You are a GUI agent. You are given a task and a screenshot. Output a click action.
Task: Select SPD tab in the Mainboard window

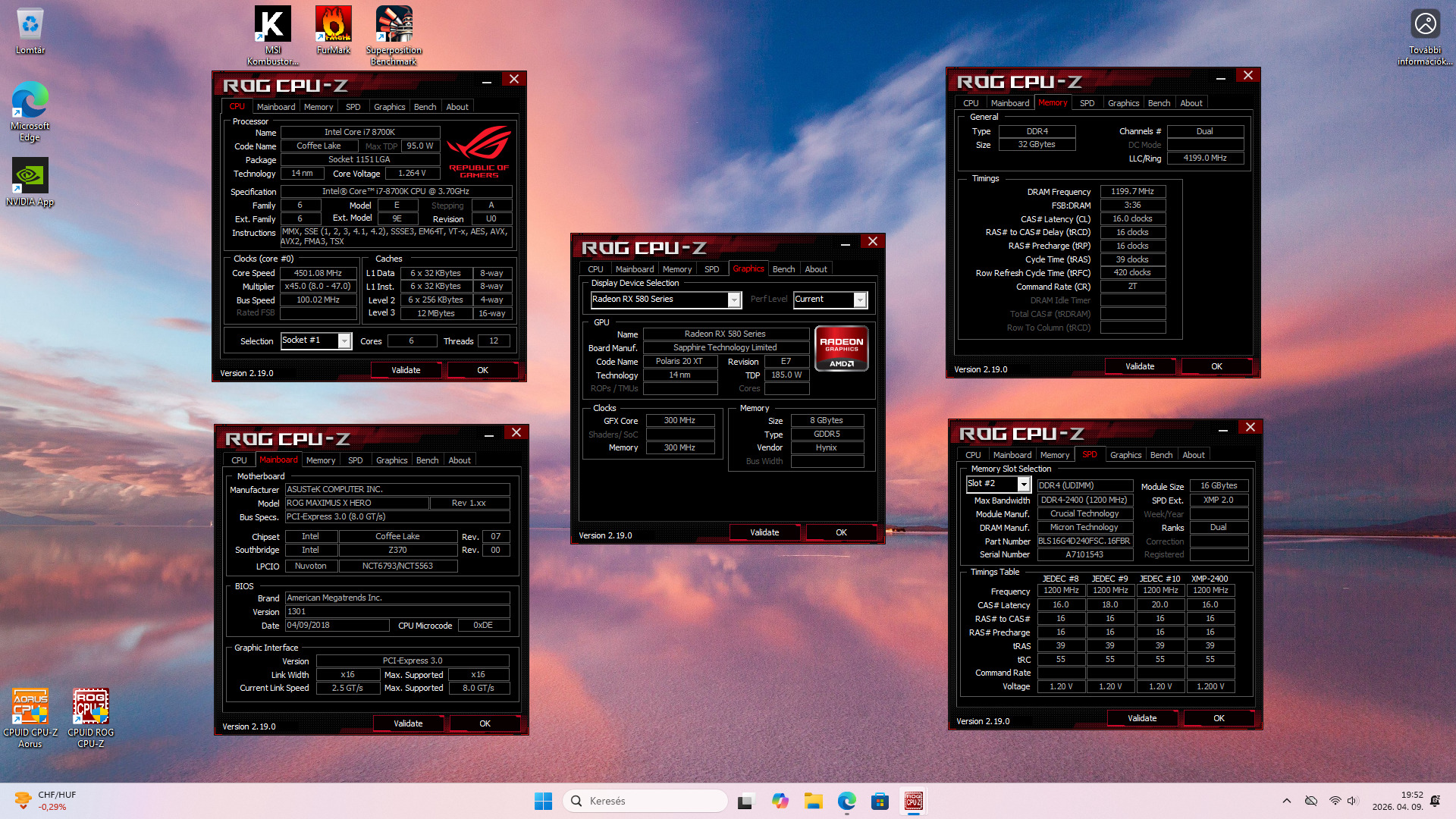tap(355, 460)
